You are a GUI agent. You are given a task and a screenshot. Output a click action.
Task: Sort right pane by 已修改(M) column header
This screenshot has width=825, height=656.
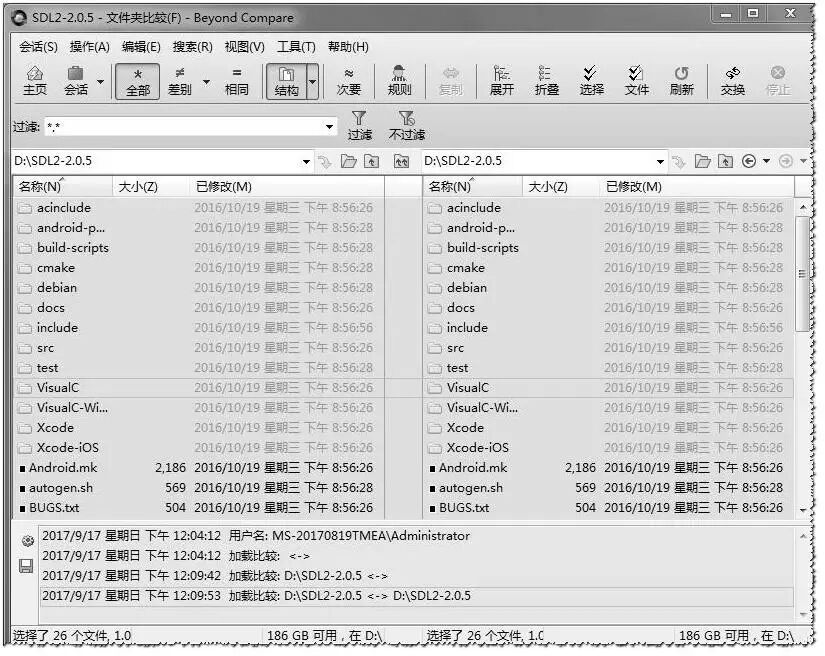[x=697, y=187]
